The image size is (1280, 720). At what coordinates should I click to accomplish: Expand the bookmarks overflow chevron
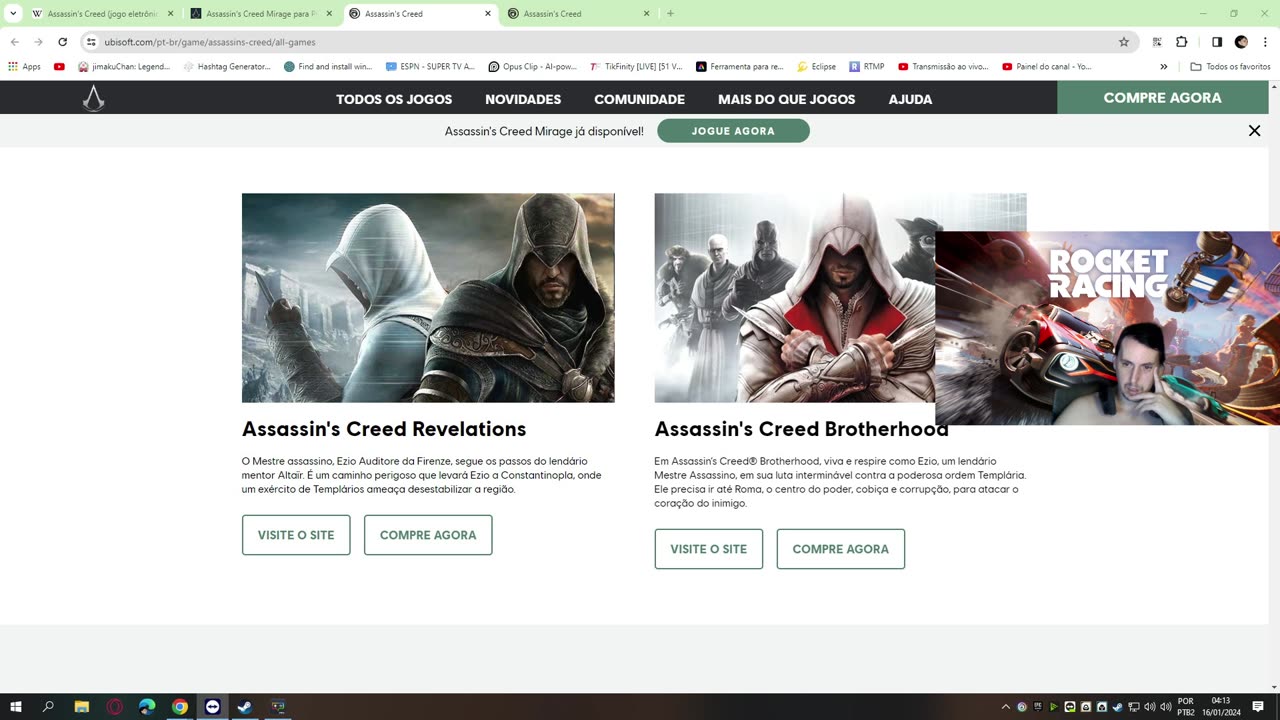(x=1163, y=67)
